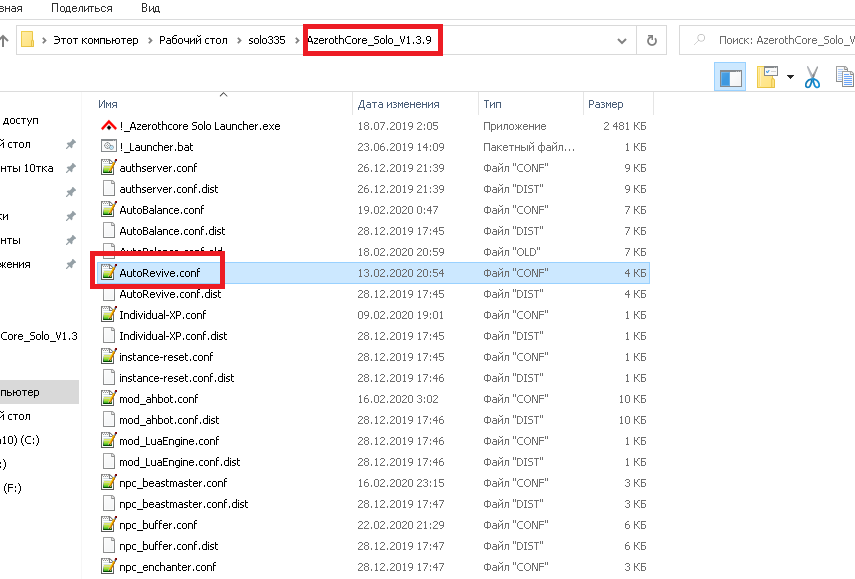
Task: Sort by the Имя column header
Action: point(108,104)
